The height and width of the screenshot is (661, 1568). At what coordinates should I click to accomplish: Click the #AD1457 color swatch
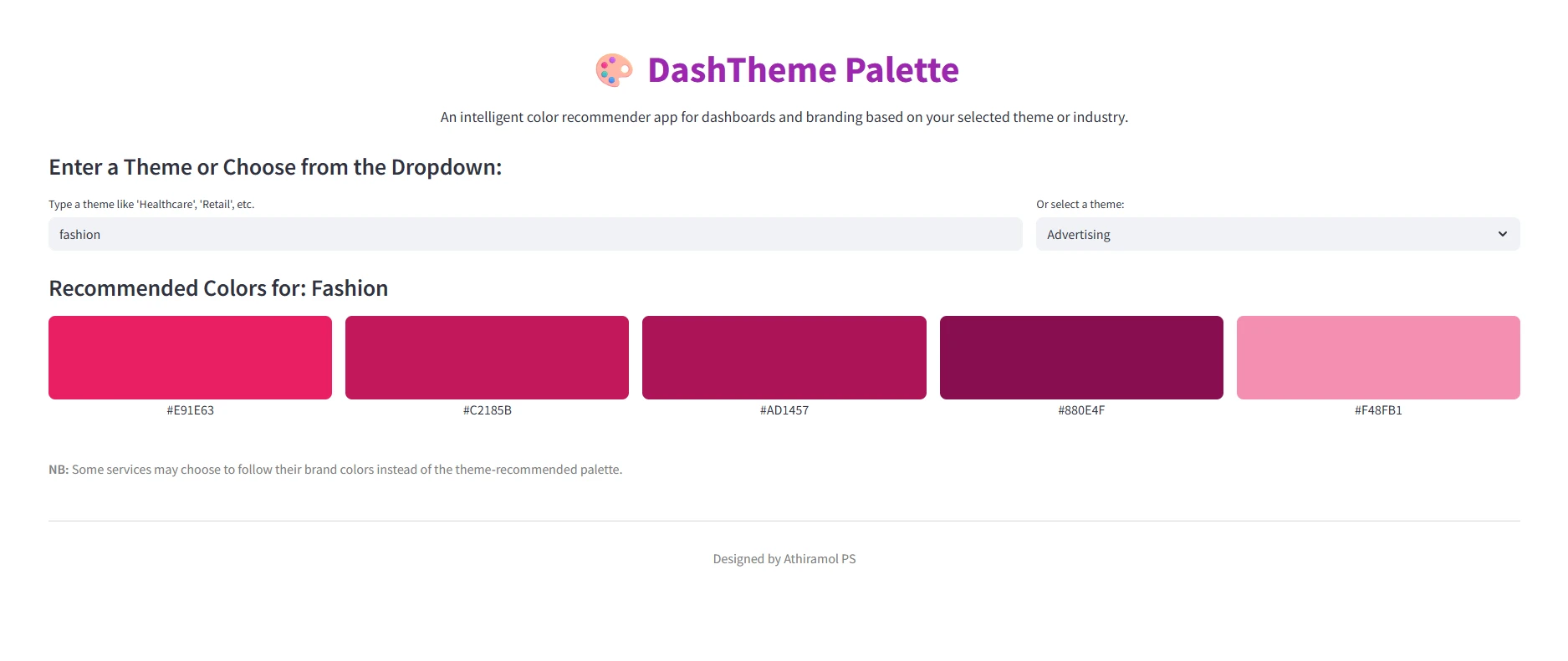784,357
